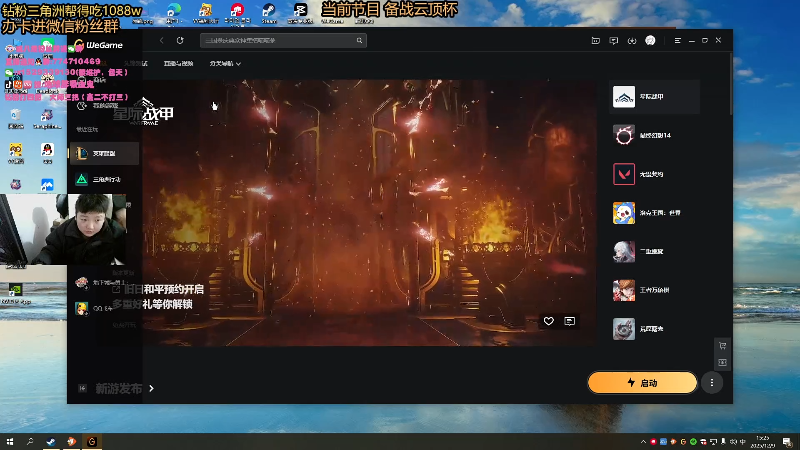Image resolution: width=800 pixels, height=450 pixels.
Task: Open the orange-haired character game entry
Action: (x=656, y=290)
